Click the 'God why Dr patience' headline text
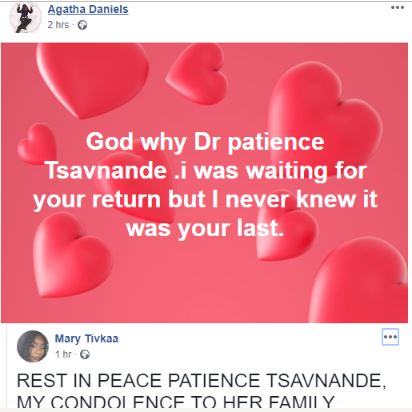412x412 pixels. (205, 141)
